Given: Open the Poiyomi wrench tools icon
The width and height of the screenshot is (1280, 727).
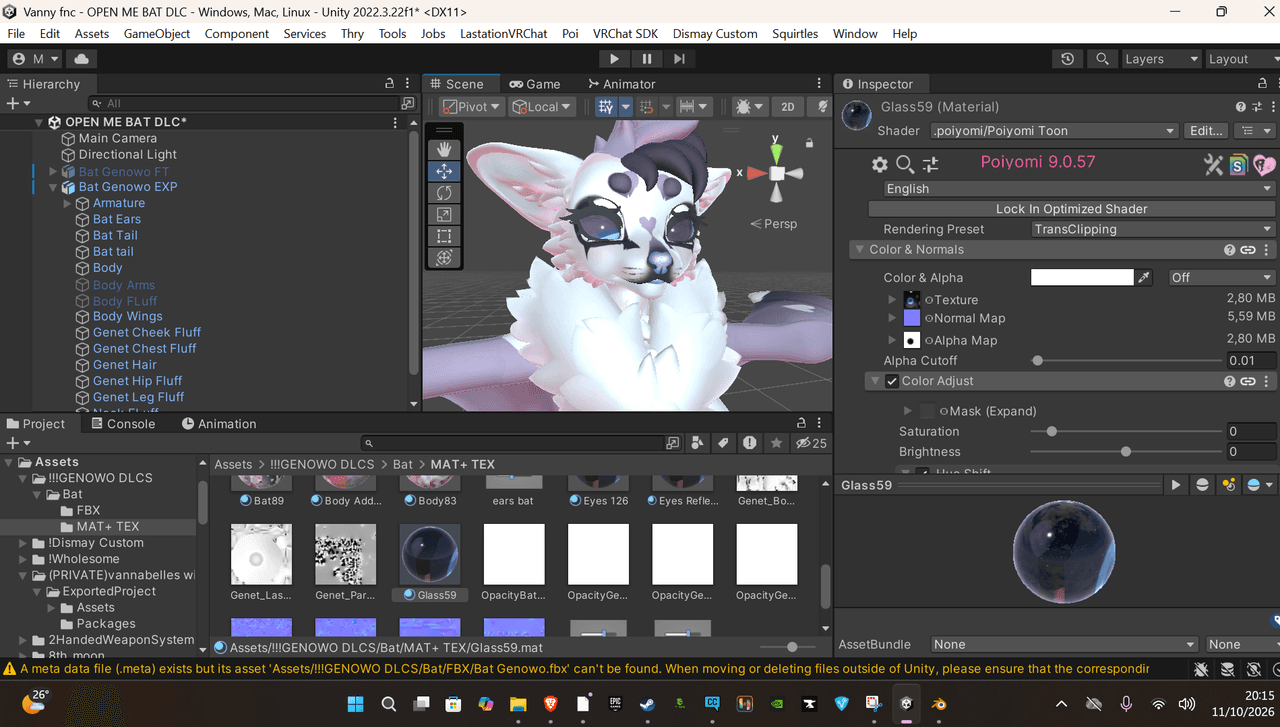Looking at the screenshot, I should [x=1213, y=164].
